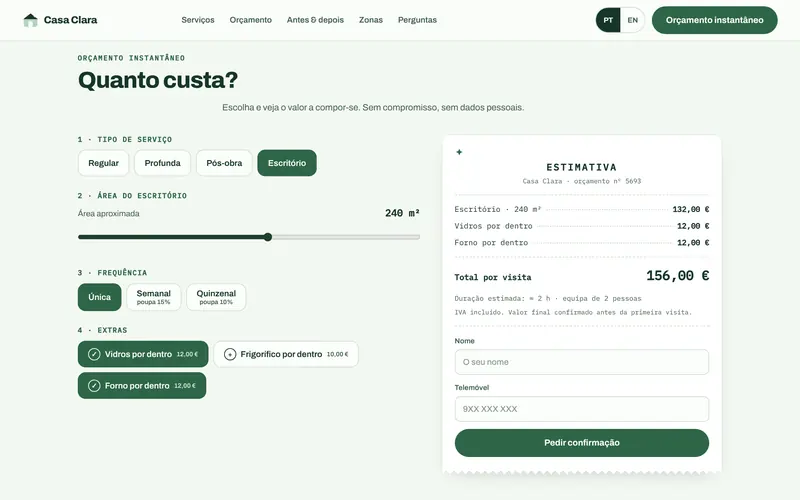The width and height of the screenshot is (800, 500).
Task: Click the Duração estimada line
Action: [x=548, y=298]
